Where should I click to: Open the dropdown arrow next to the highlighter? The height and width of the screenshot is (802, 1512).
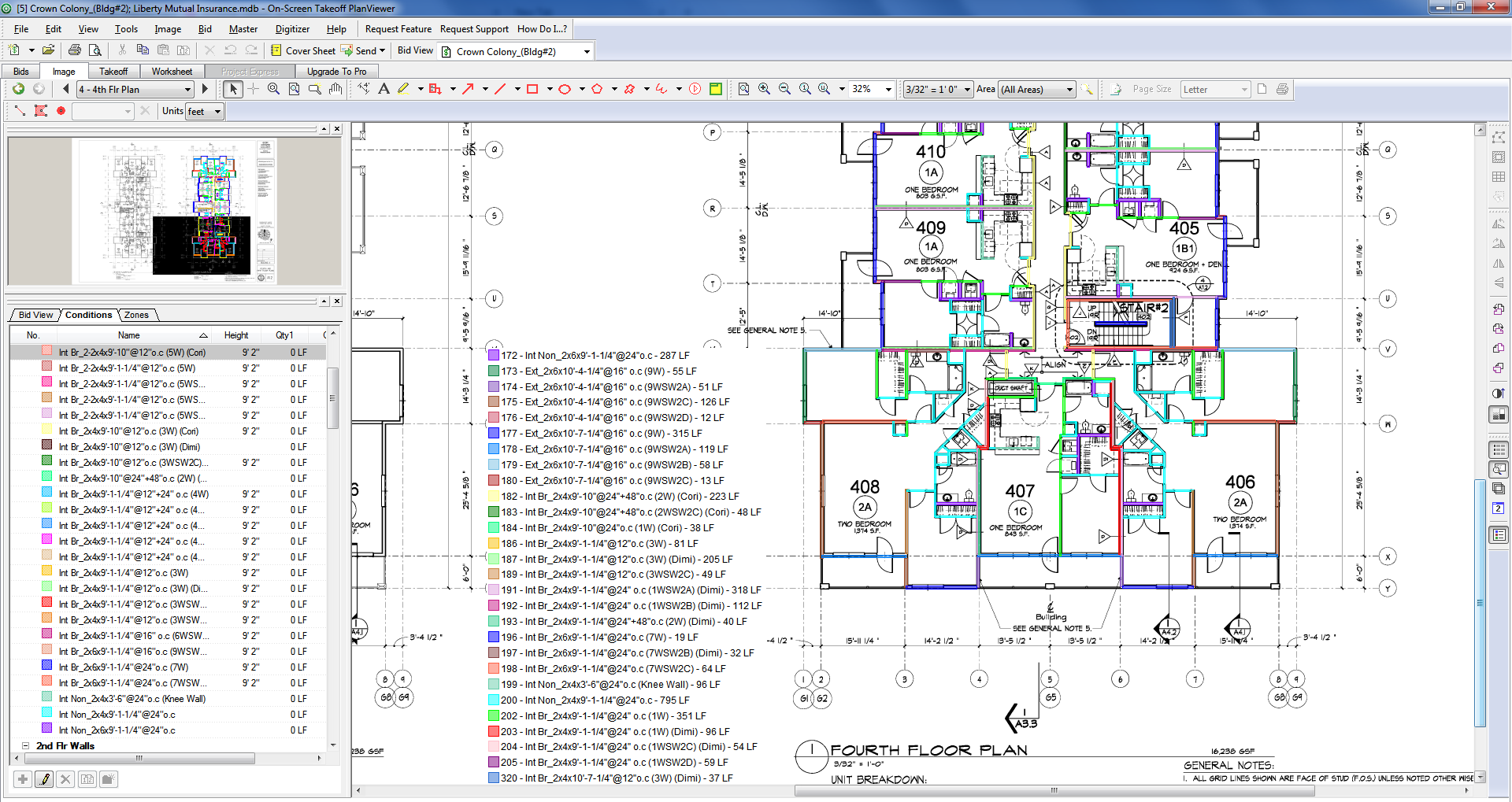[421, 89]
